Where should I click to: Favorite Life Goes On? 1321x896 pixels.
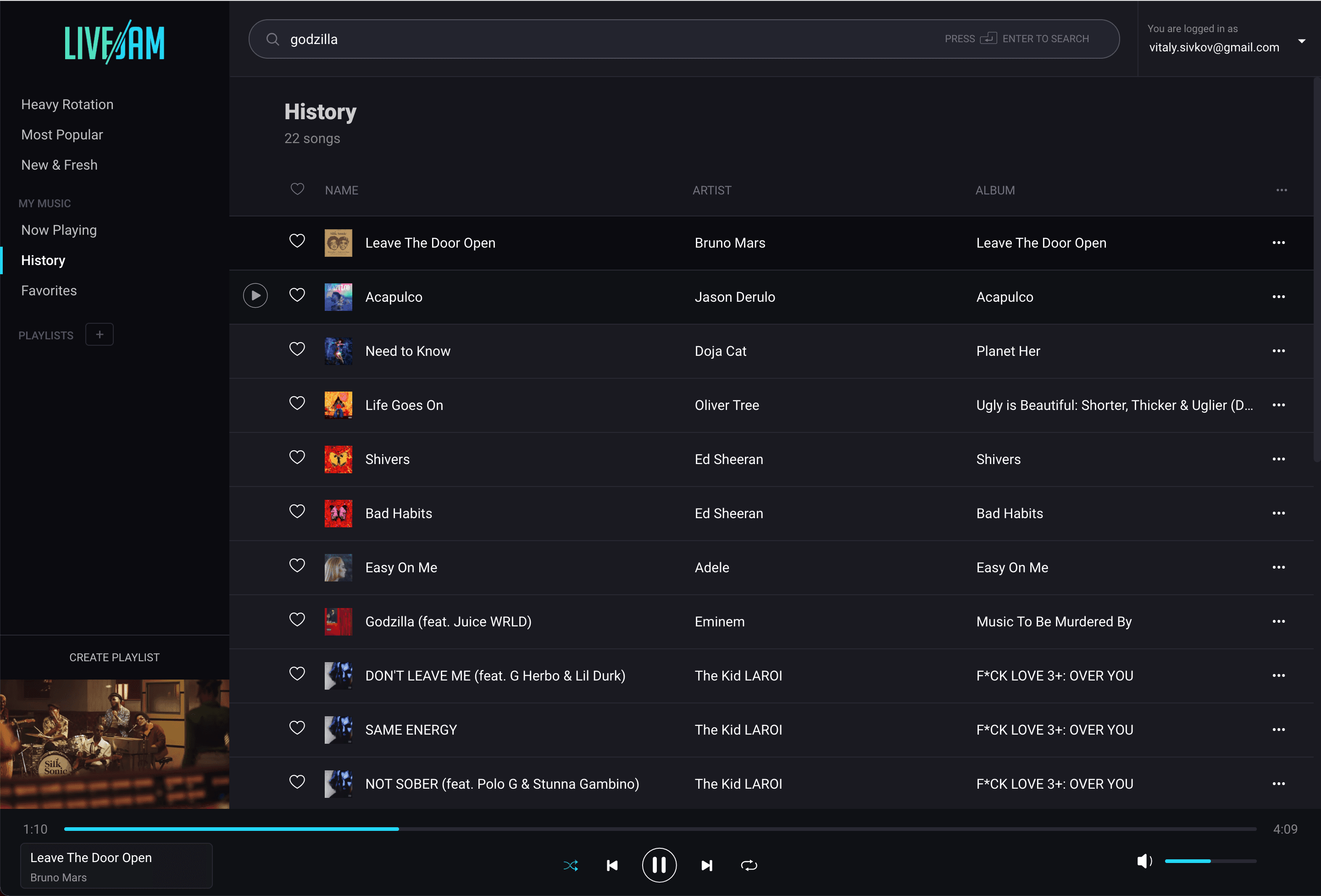(x=297, y=404)
